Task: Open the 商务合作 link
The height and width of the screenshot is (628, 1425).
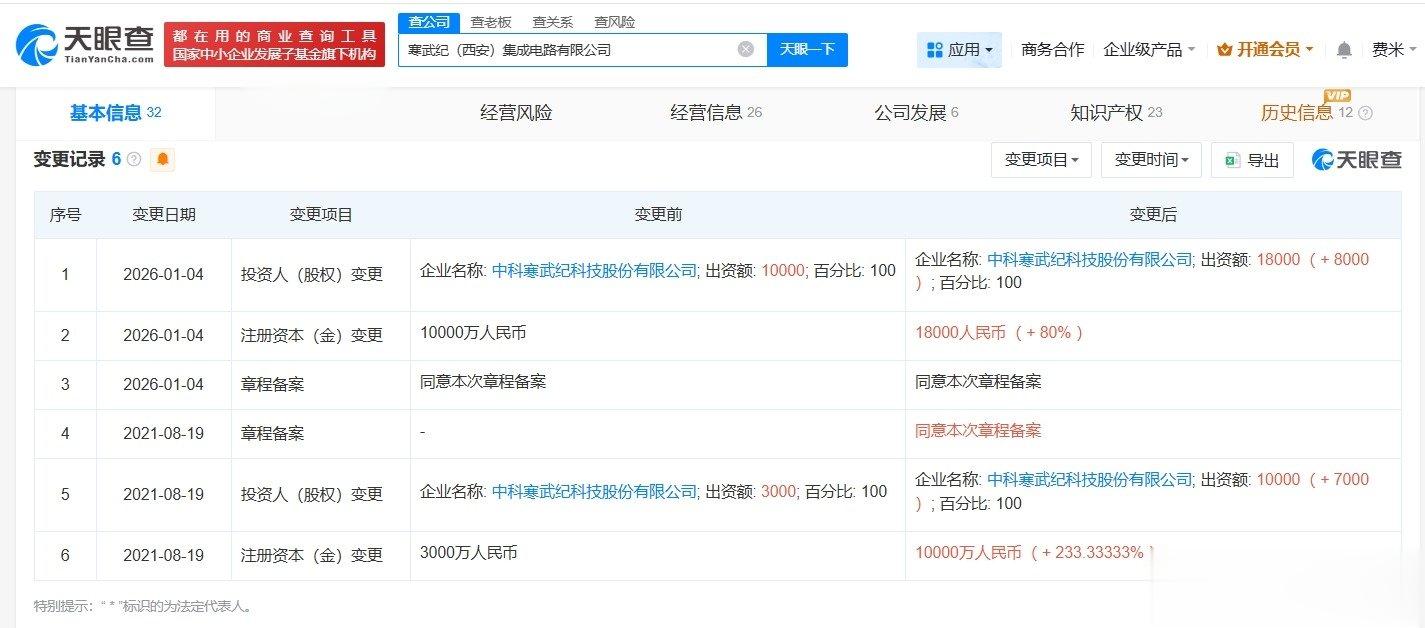Action: 1053,49
